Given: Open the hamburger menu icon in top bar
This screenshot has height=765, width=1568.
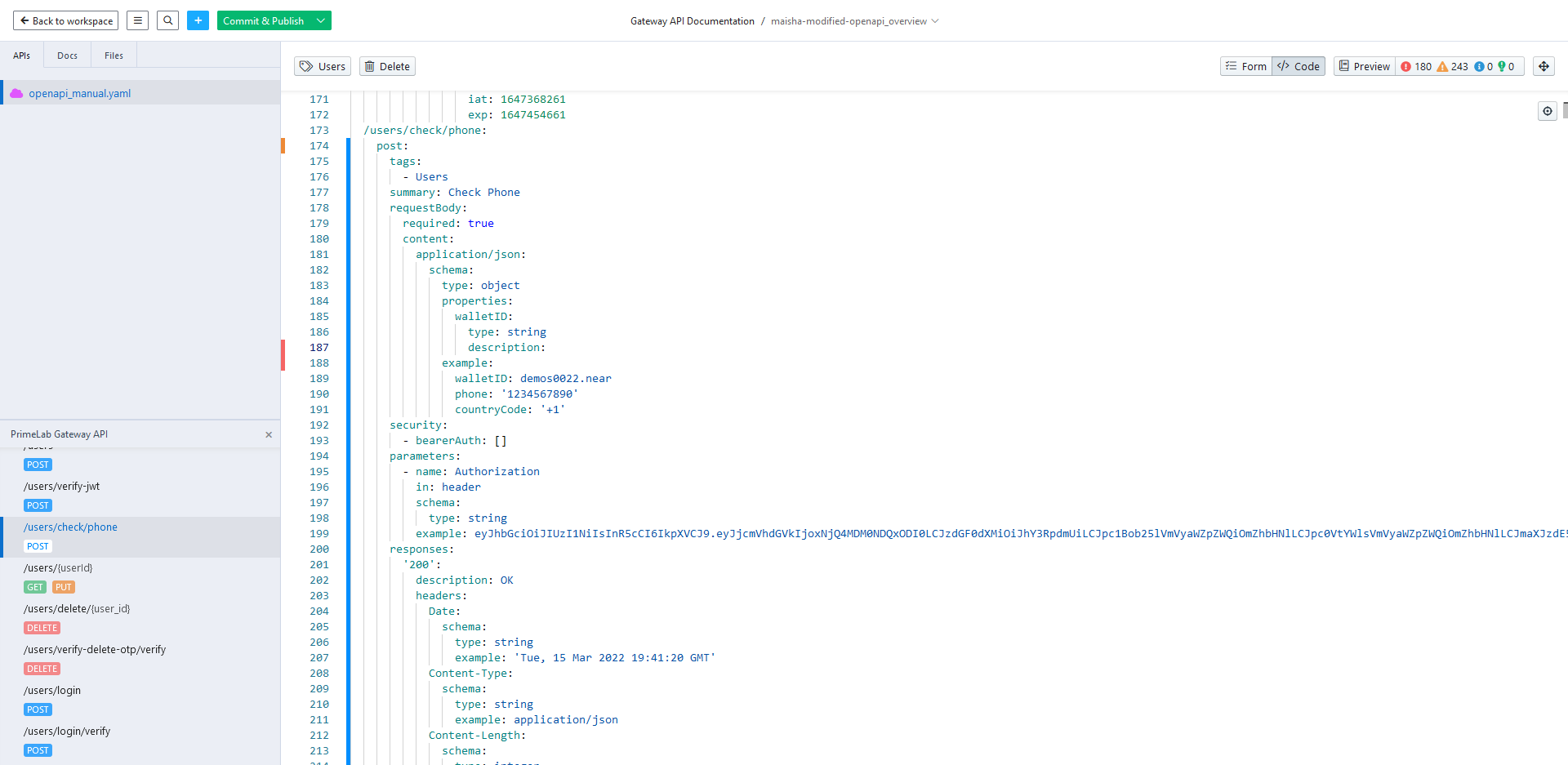Looking at the screenshot, I should pos(137,20).
